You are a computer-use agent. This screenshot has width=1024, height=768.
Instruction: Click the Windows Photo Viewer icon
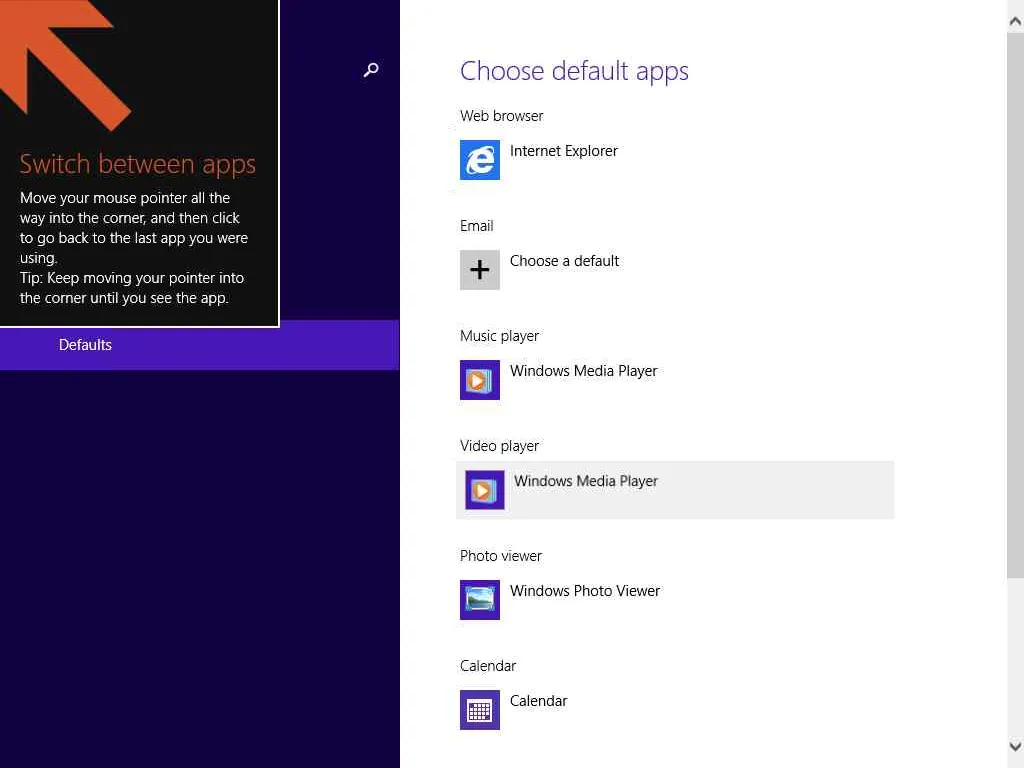click(x=479, y=600)
